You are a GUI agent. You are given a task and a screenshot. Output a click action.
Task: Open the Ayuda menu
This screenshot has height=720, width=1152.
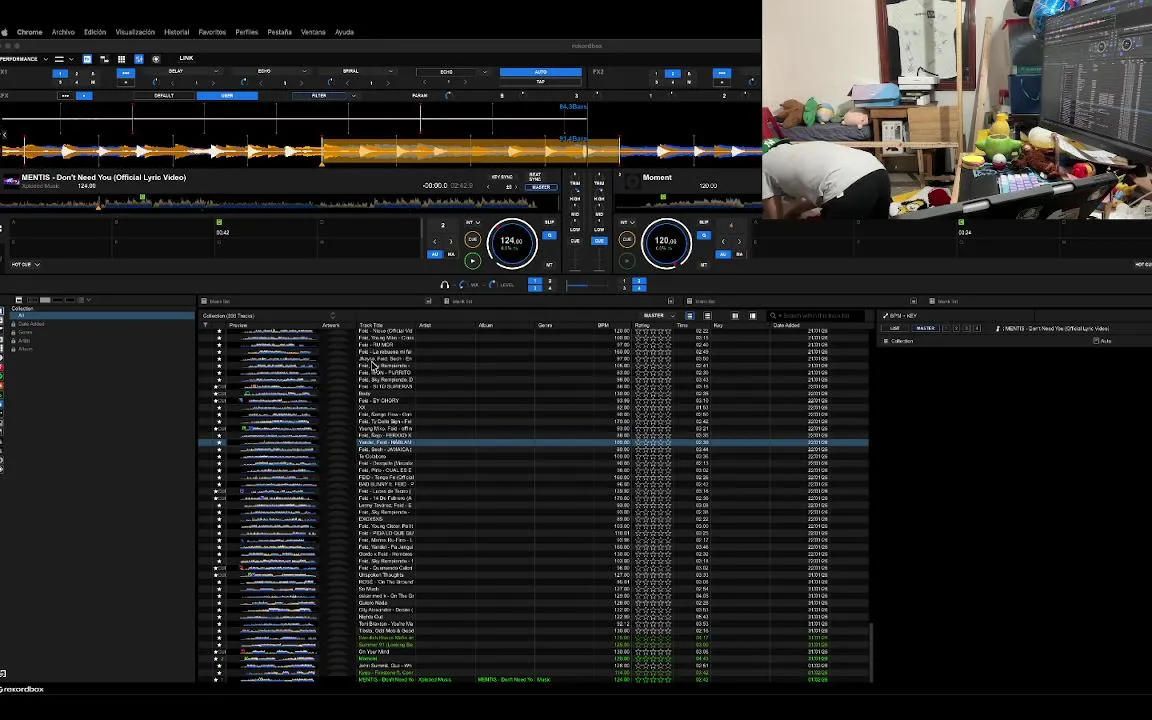coord(344,32)
